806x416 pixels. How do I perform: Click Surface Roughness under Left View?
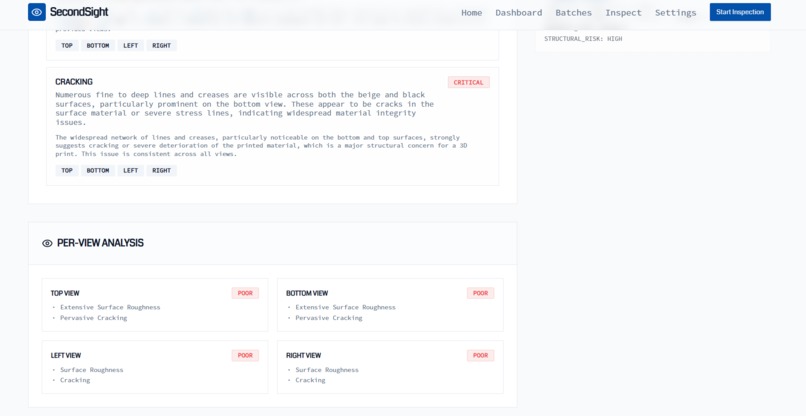click(x=91, y=370)
